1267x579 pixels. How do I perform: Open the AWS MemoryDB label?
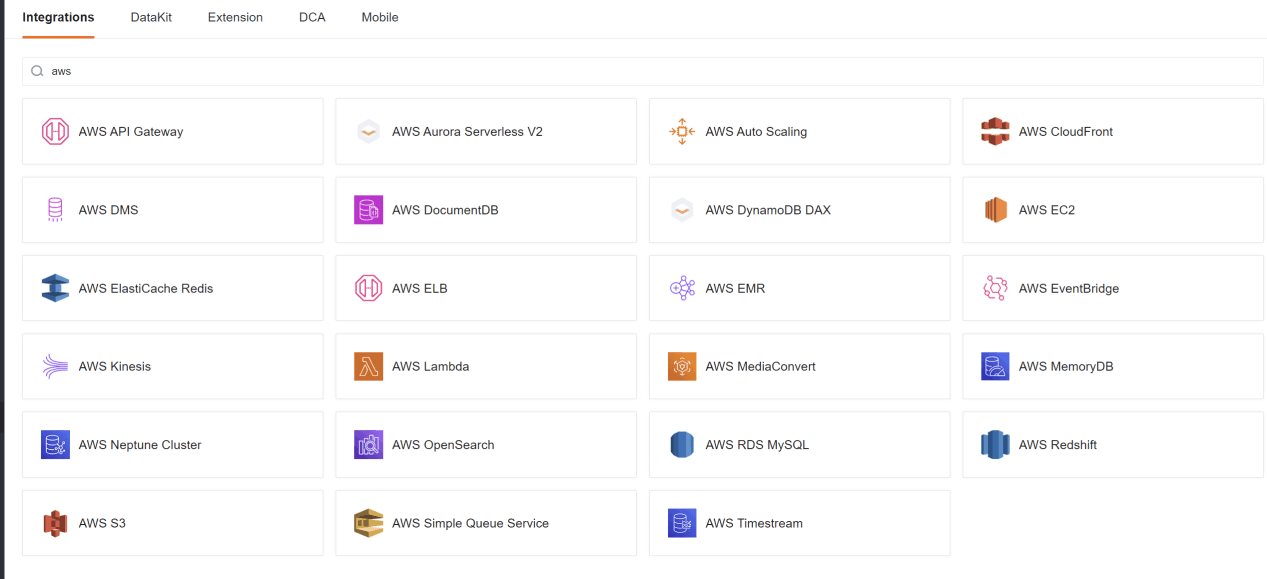(x=1066, y=366)
